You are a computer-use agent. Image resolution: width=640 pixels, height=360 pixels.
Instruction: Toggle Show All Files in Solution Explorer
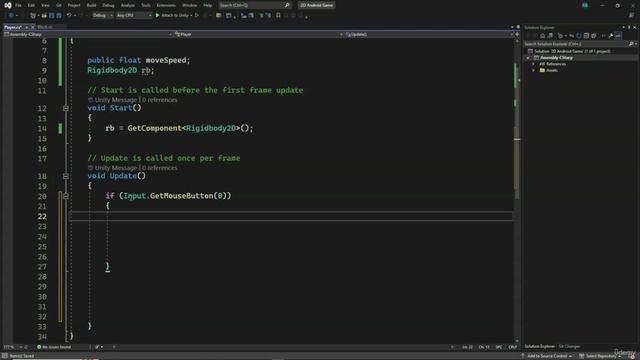(594, 36)
